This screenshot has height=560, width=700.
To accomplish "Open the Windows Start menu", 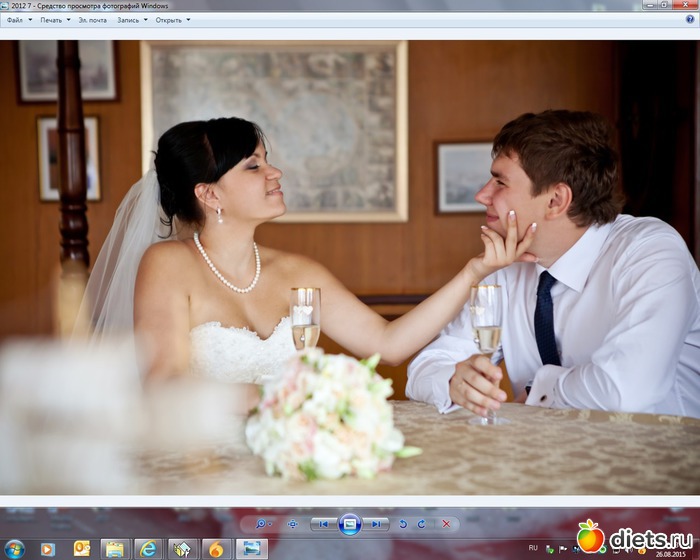I will click(x=14, y=548).
